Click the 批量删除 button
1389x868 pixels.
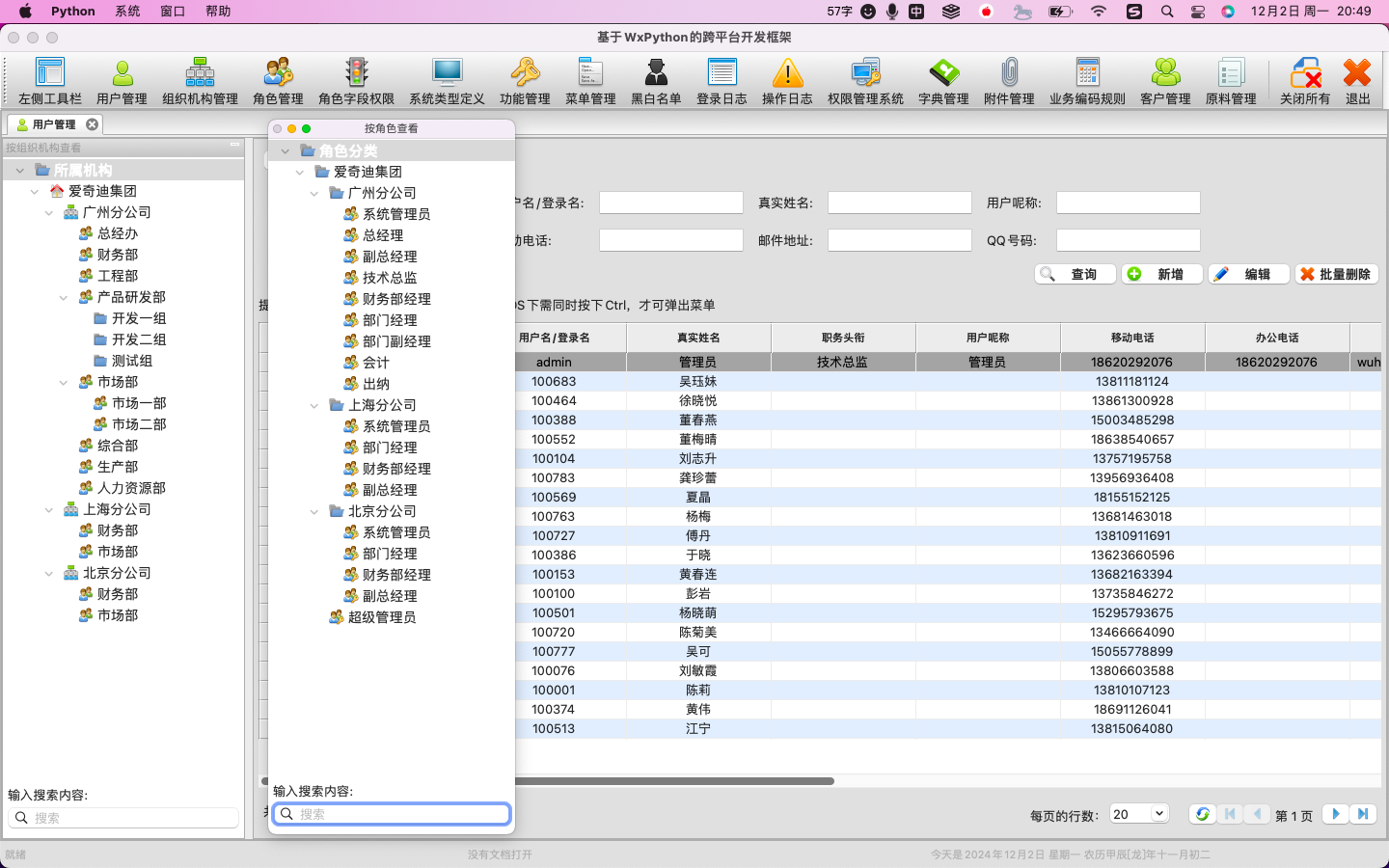pyautogui.click(x=1336, y=274)
